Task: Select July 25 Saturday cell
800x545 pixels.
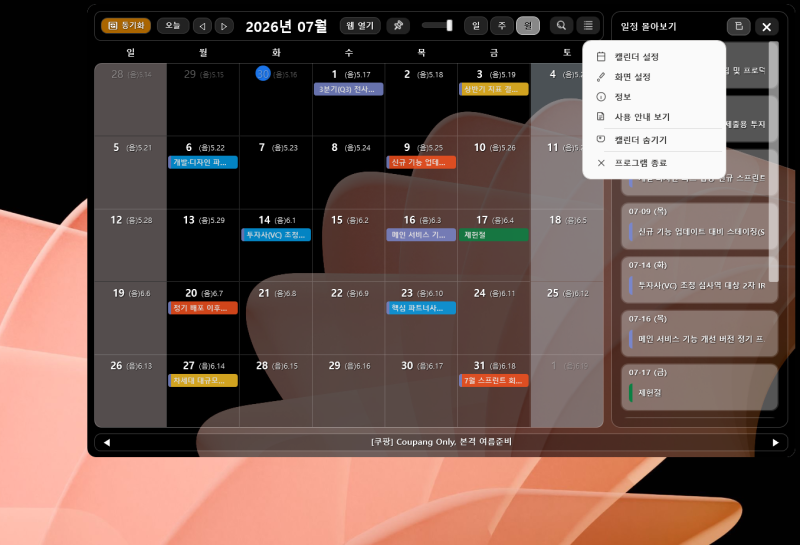Action: click(x=567, y=318)
